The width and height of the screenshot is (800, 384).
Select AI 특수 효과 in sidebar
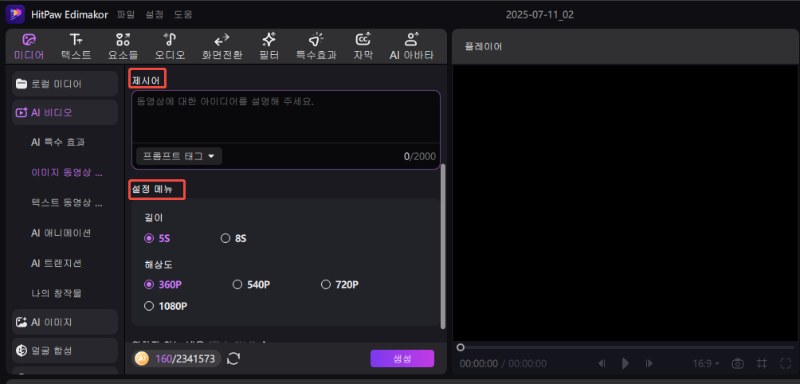[x=58, y=142]
